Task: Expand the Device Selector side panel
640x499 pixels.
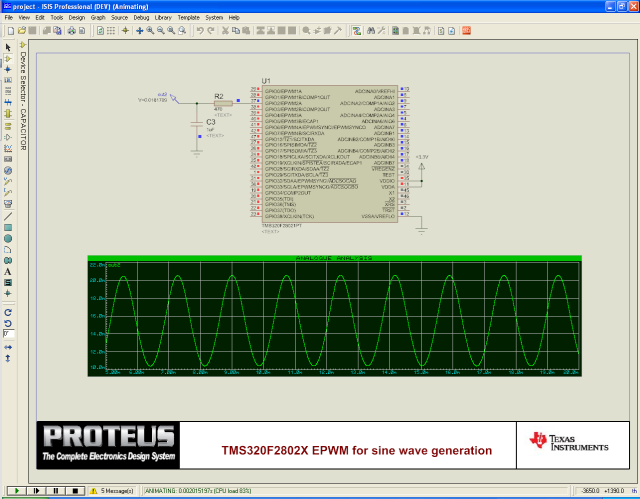Action: pos(22,100)
